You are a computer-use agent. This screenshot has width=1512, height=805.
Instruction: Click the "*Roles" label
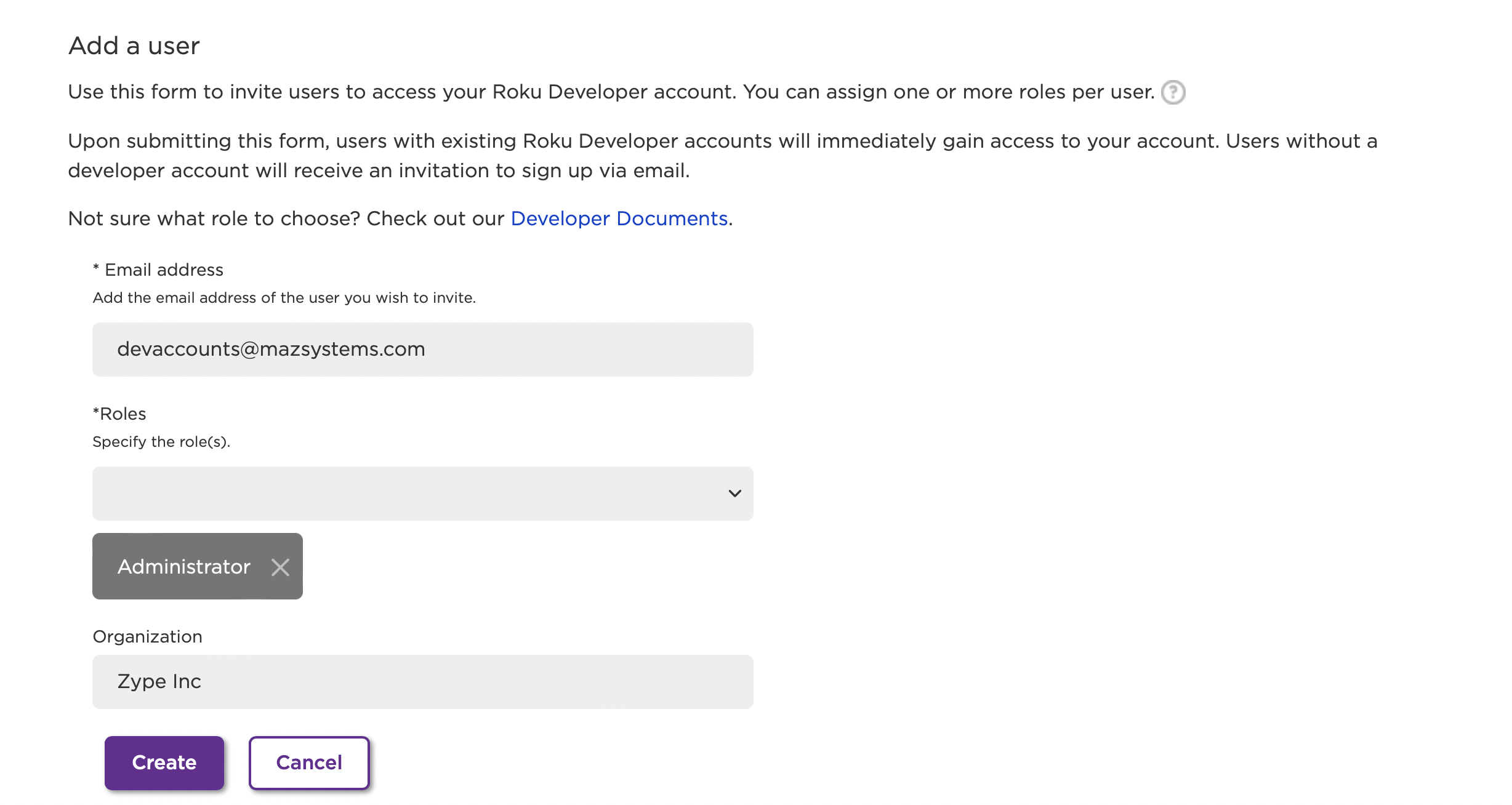coord(119,414)
